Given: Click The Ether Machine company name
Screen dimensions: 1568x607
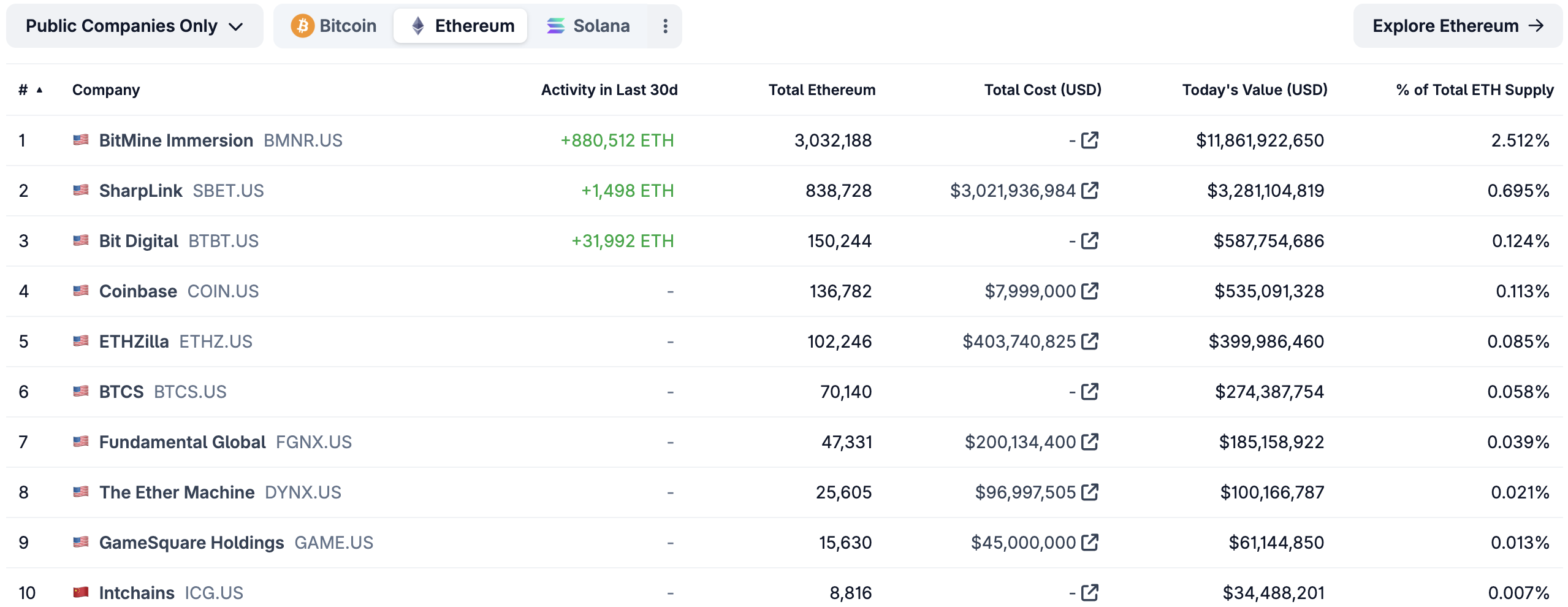Looking at the screenshot, I should (x=177, y=492).
